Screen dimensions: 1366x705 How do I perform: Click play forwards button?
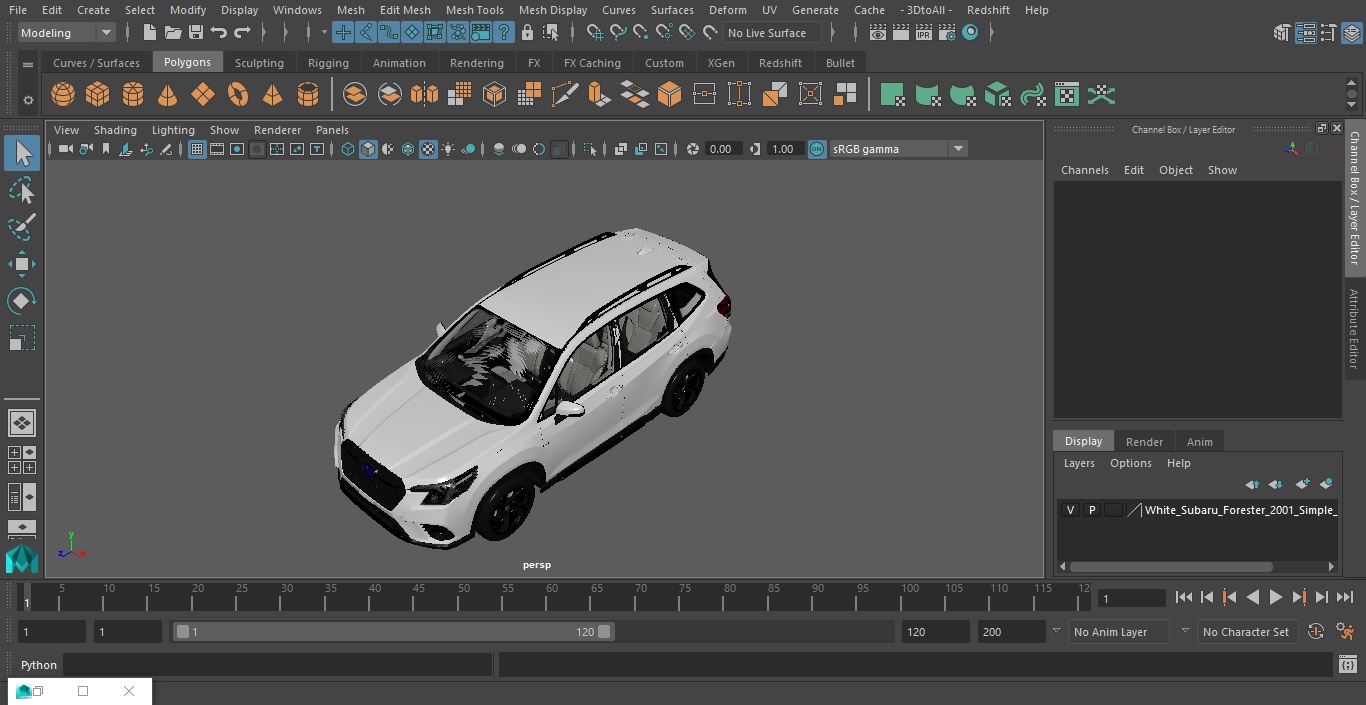(1276, 597)
